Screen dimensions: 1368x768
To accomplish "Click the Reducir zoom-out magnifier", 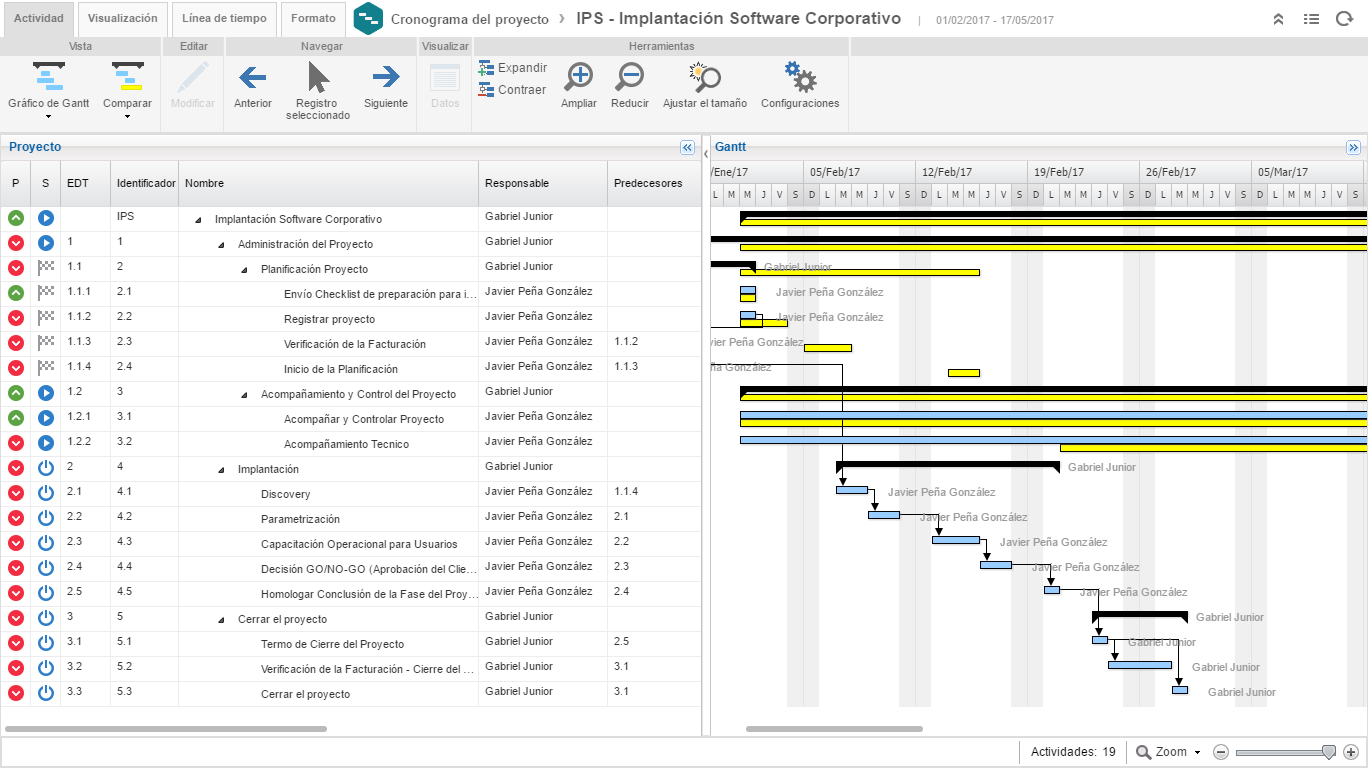I will pyautogui.click(x=629, y=78).
